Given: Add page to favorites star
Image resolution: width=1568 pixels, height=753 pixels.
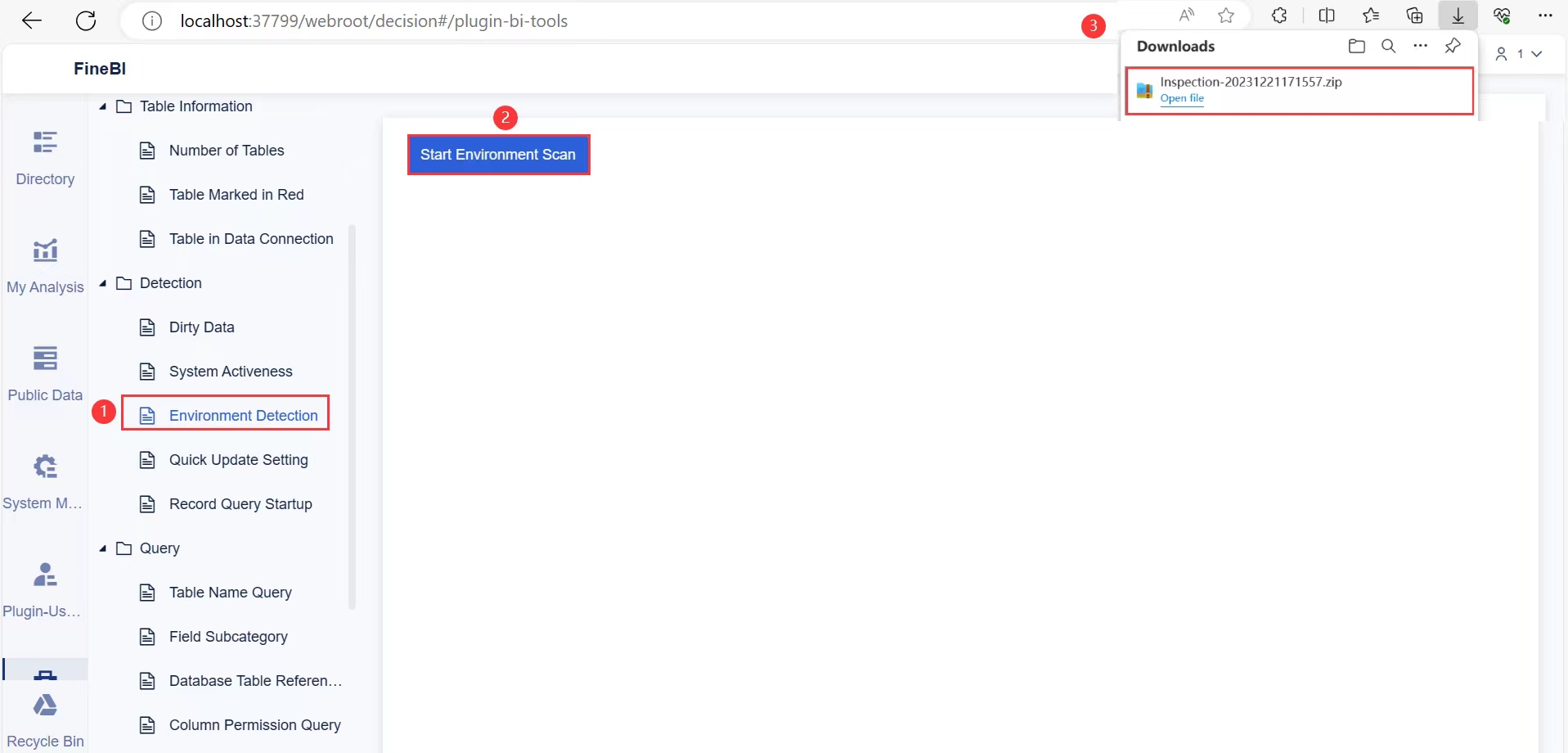Looking at the screenshot, I should pyautogui.click(x=1226, y=16).
